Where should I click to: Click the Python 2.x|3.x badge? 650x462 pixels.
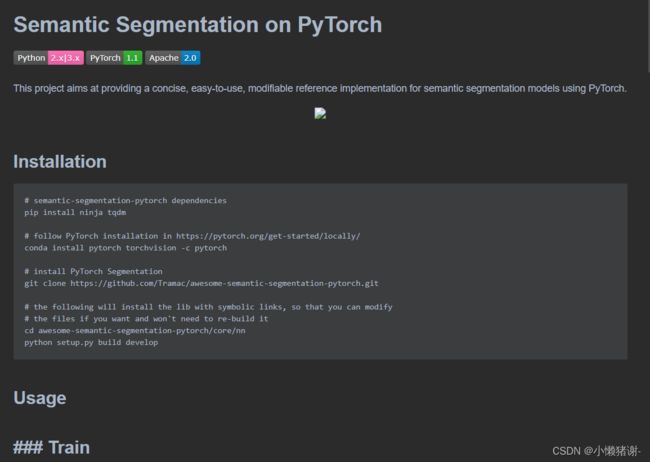(49, 58)
